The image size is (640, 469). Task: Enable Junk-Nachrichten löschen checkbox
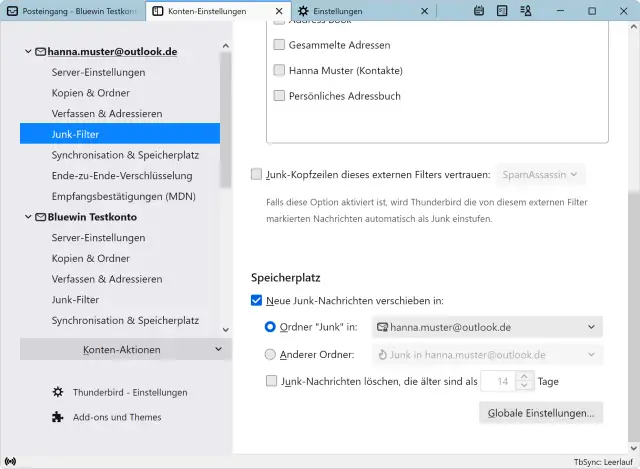tap(271, 381)
